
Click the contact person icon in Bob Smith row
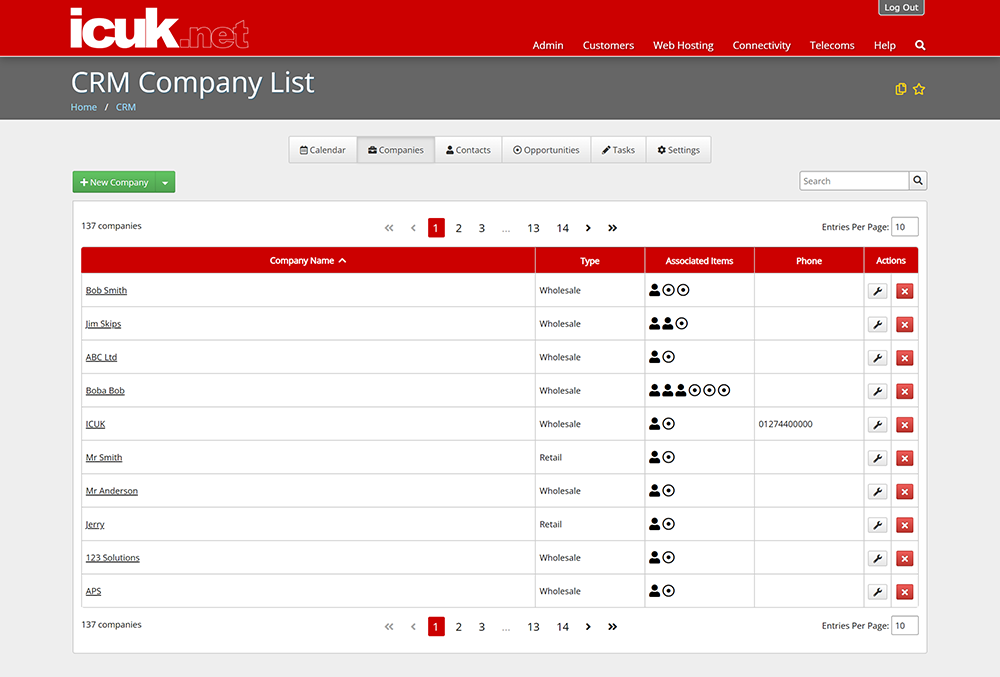654,290
